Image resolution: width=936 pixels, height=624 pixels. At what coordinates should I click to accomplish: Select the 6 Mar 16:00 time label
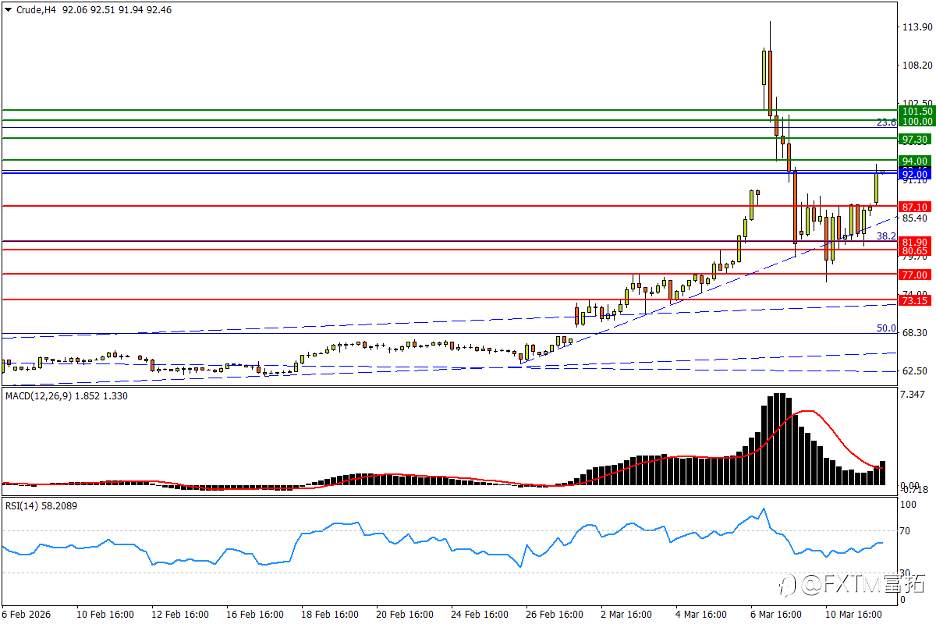(777, 614)
